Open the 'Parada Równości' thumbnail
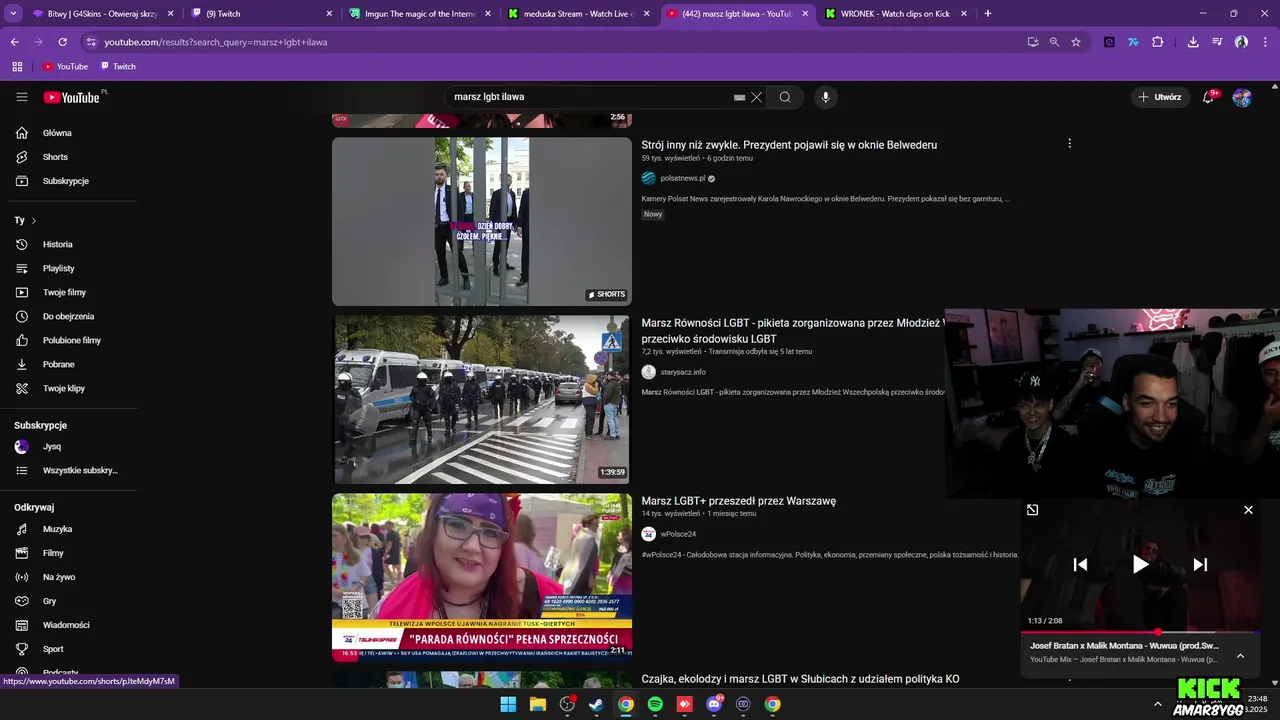This screenshot has width=1280, height=720. (482, 577)
